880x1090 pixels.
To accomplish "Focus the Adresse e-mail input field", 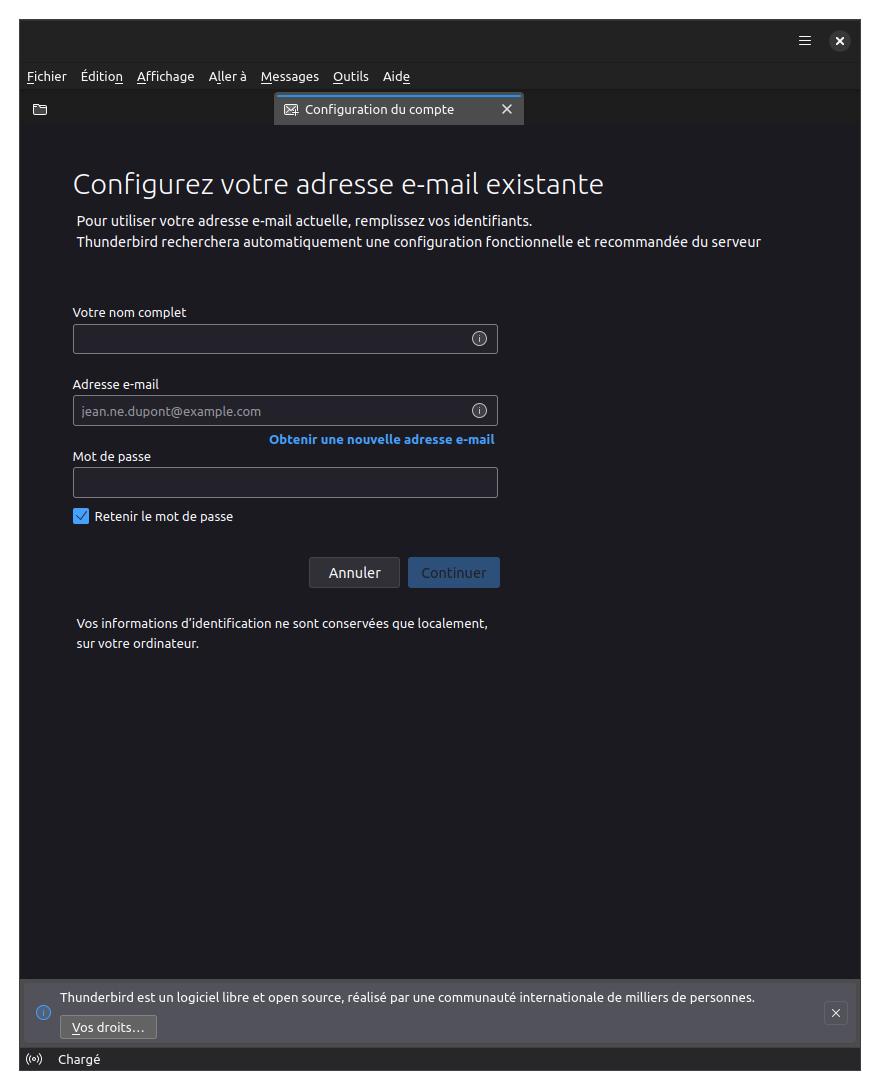I will 285,411.
